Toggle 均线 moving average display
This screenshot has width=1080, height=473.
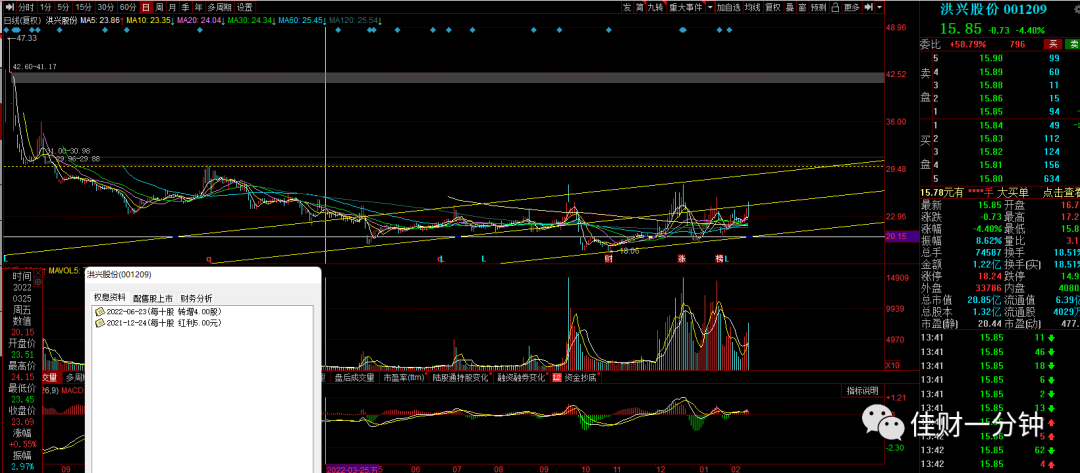tap(752, 8)
